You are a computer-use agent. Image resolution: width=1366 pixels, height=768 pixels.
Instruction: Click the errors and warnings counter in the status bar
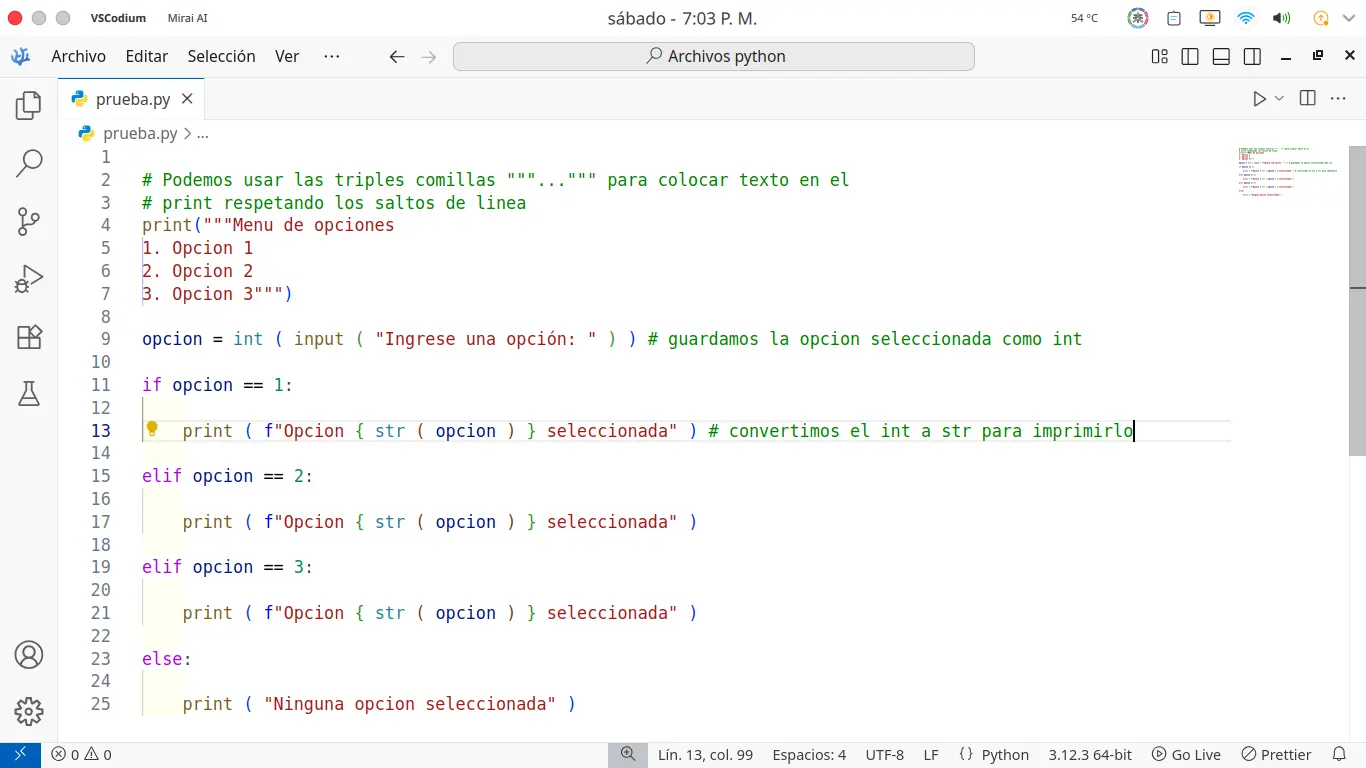82,755
